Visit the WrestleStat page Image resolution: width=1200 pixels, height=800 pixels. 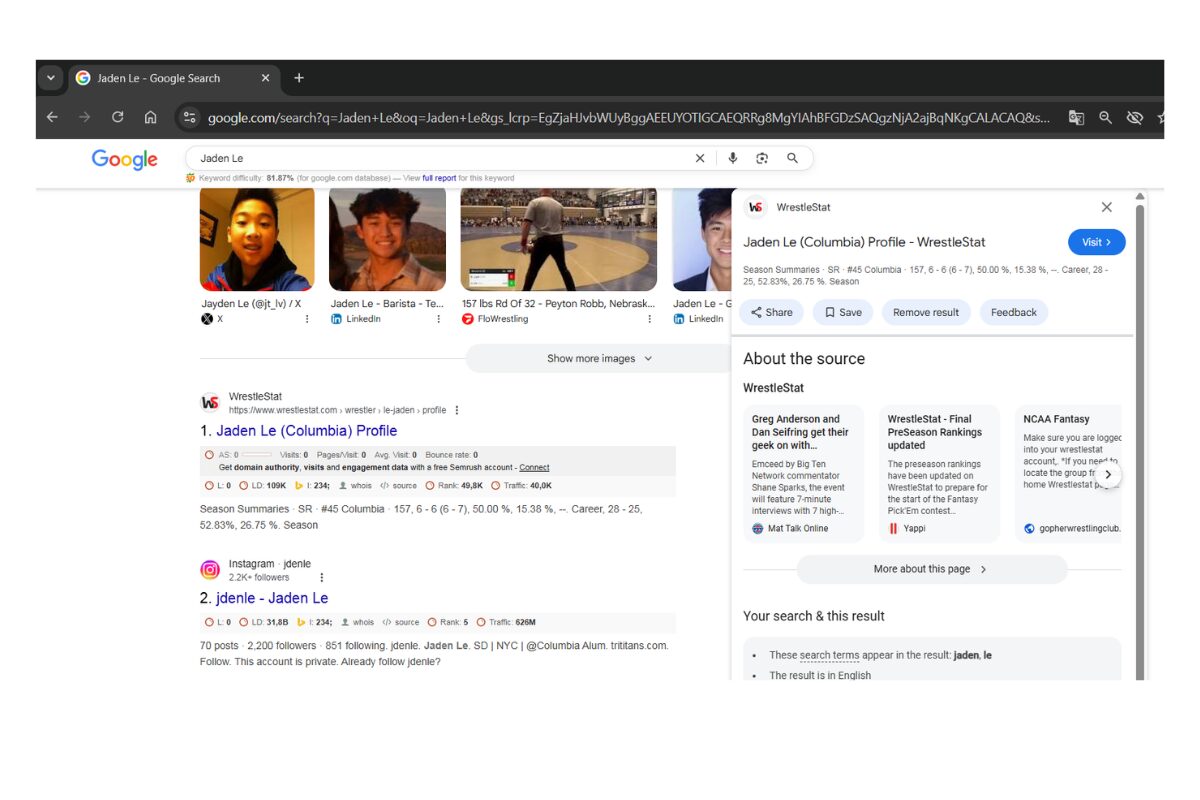tap(1096, 242)
